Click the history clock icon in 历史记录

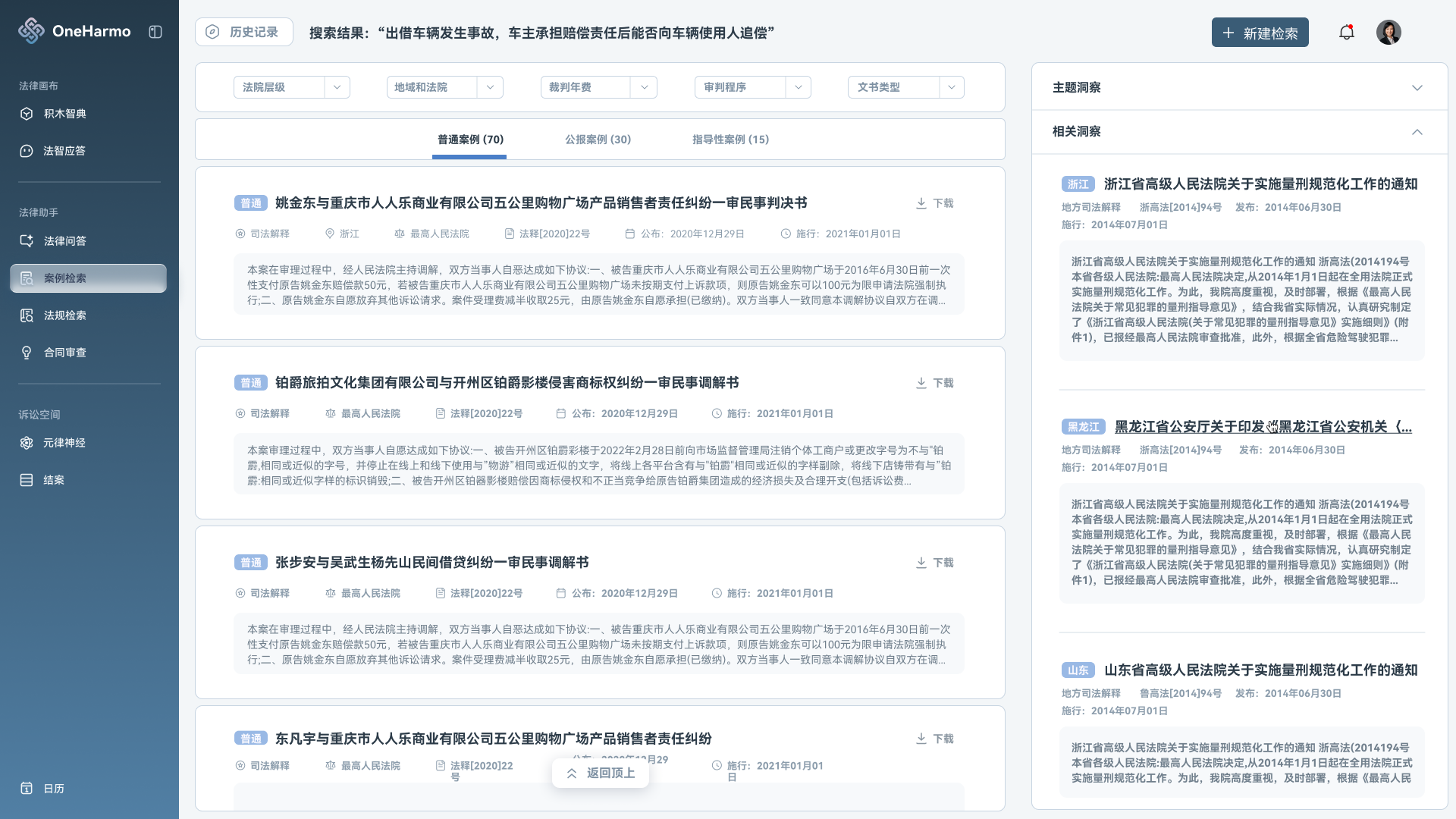pos(213,32)
